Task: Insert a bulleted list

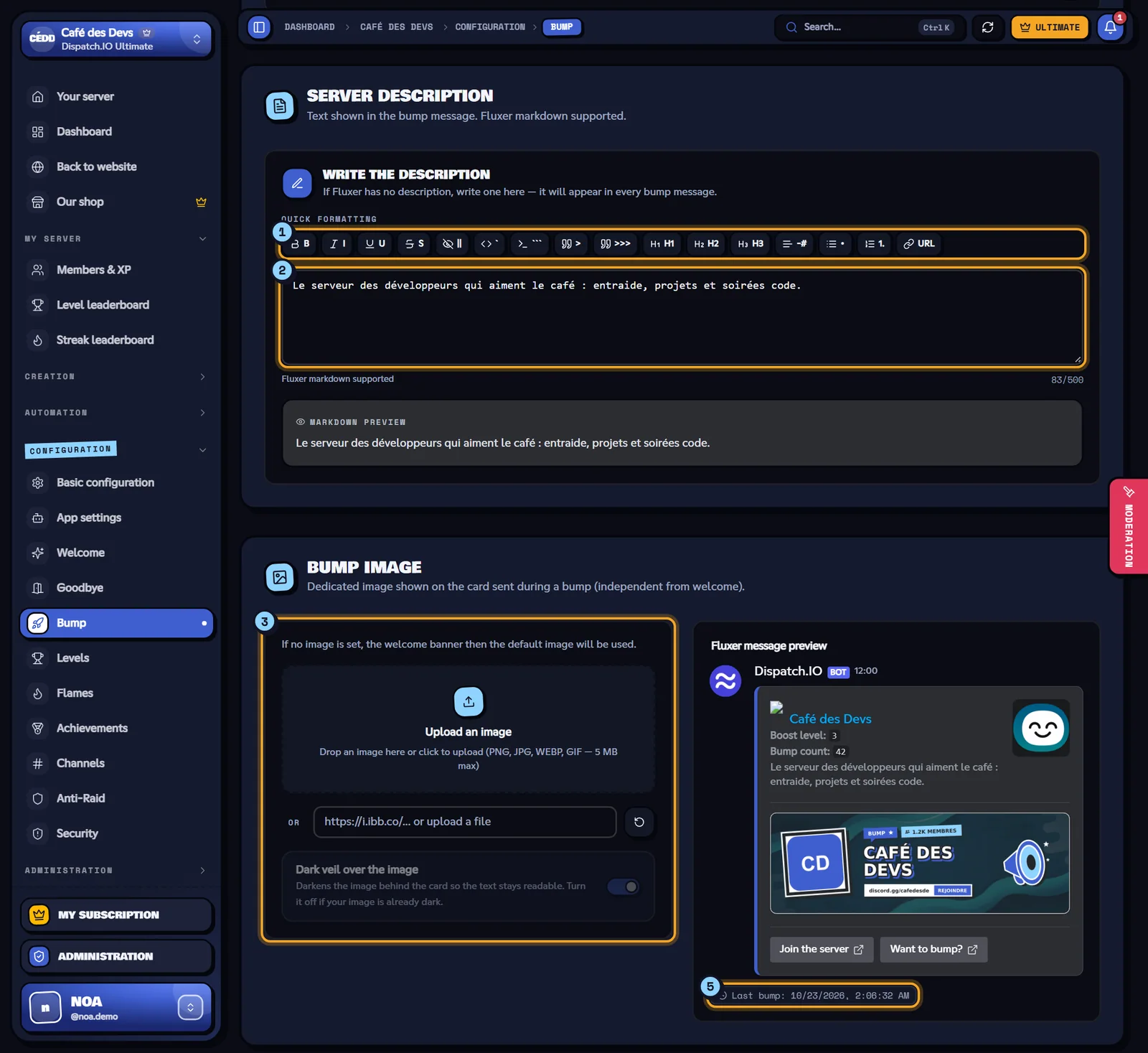Action: click(x=835, y=244)
